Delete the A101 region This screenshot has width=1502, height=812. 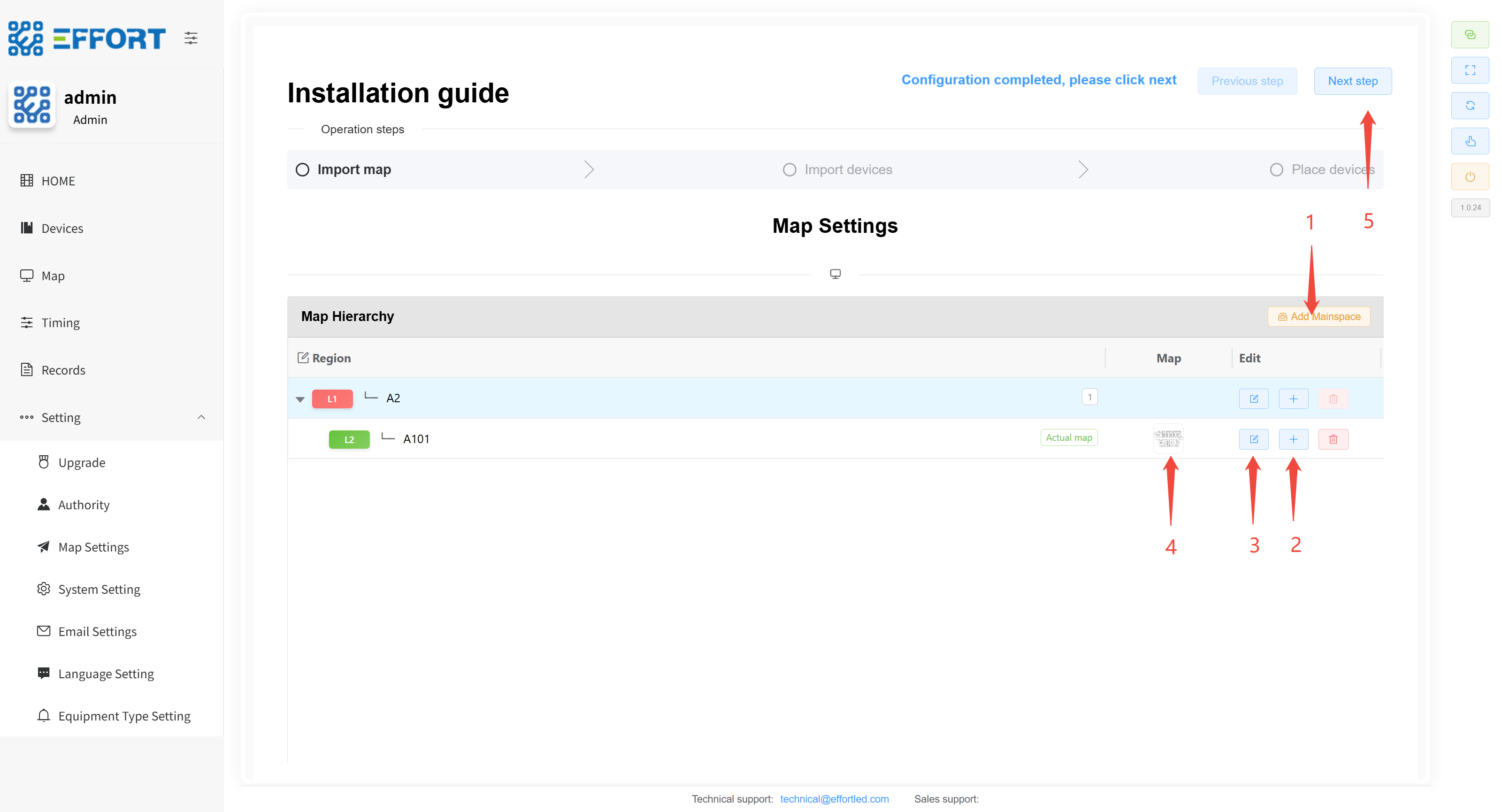tap(1333, 439)
